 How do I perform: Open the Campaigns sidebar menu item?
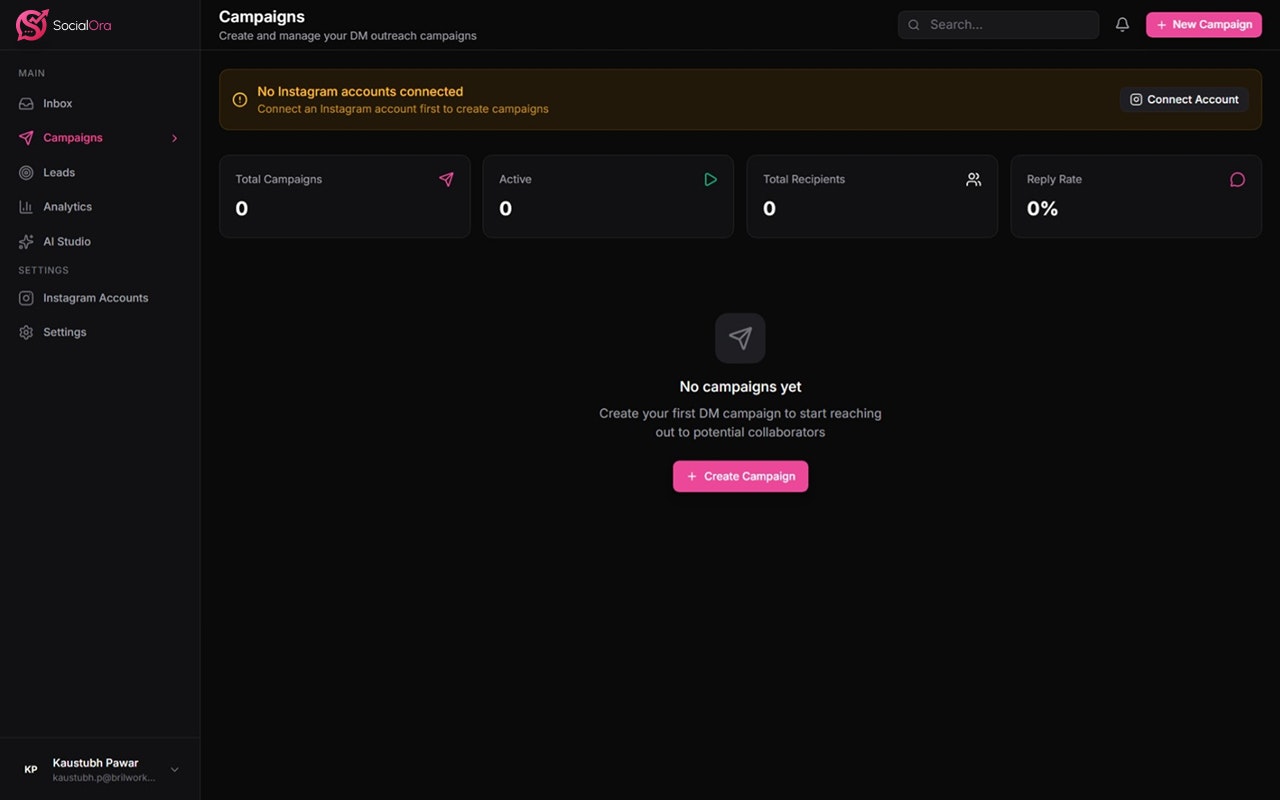point(73,138)
